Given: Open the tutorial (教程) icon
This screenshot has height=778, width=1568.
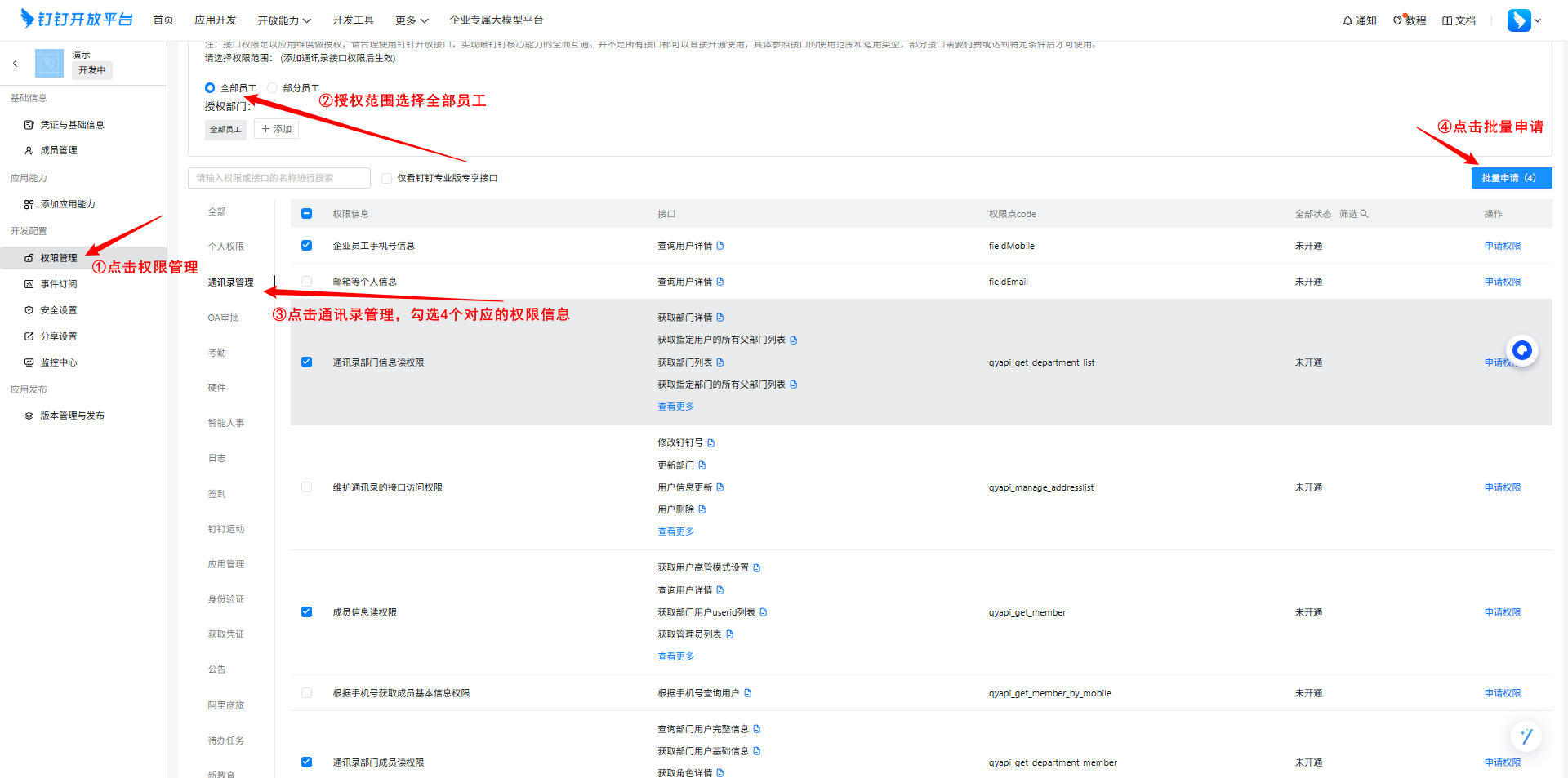Looking at the screenshot, I should pos(1398,20).
